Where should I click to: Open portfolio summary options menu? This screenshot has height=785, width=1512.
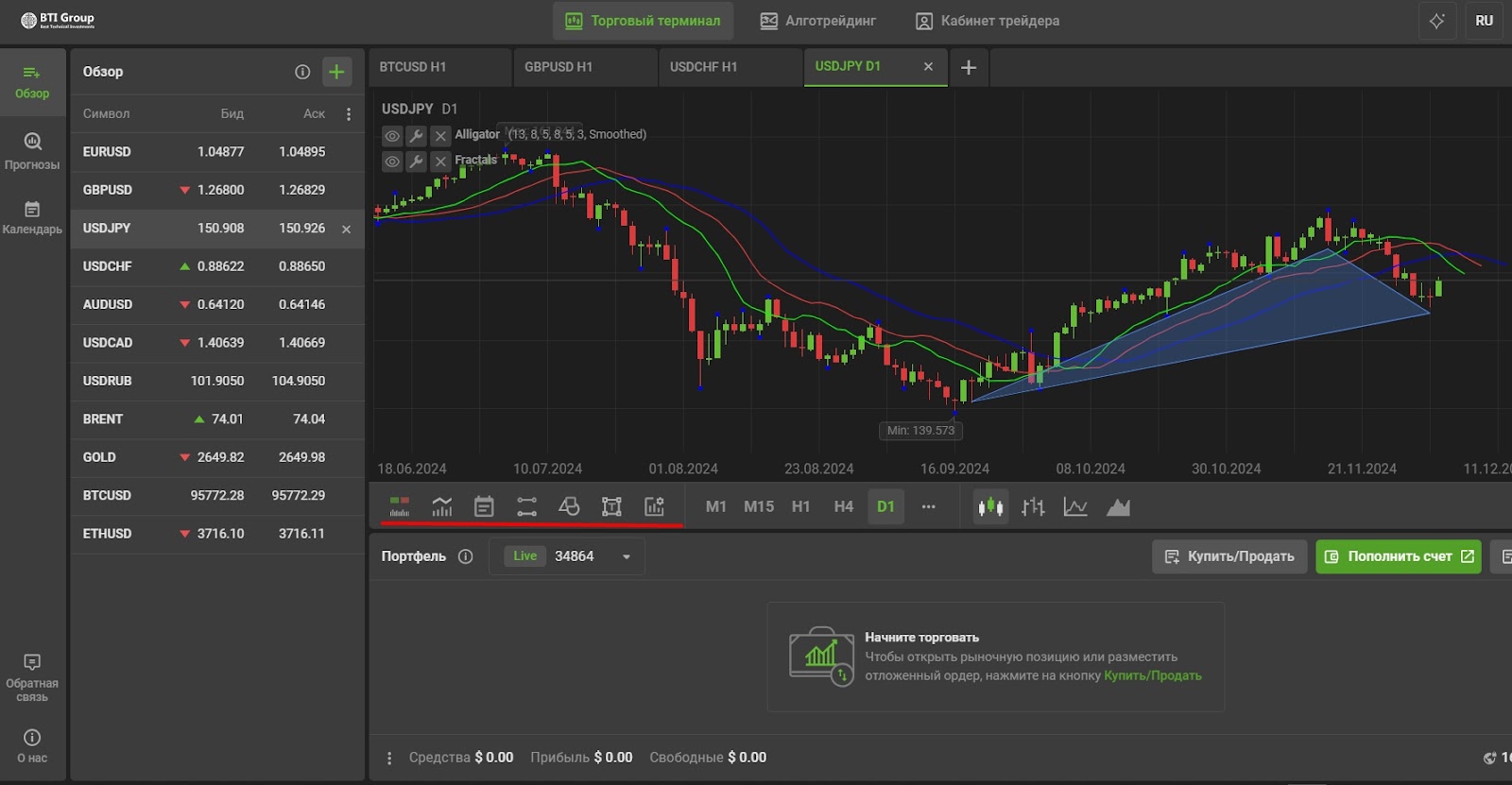point(389,758)
